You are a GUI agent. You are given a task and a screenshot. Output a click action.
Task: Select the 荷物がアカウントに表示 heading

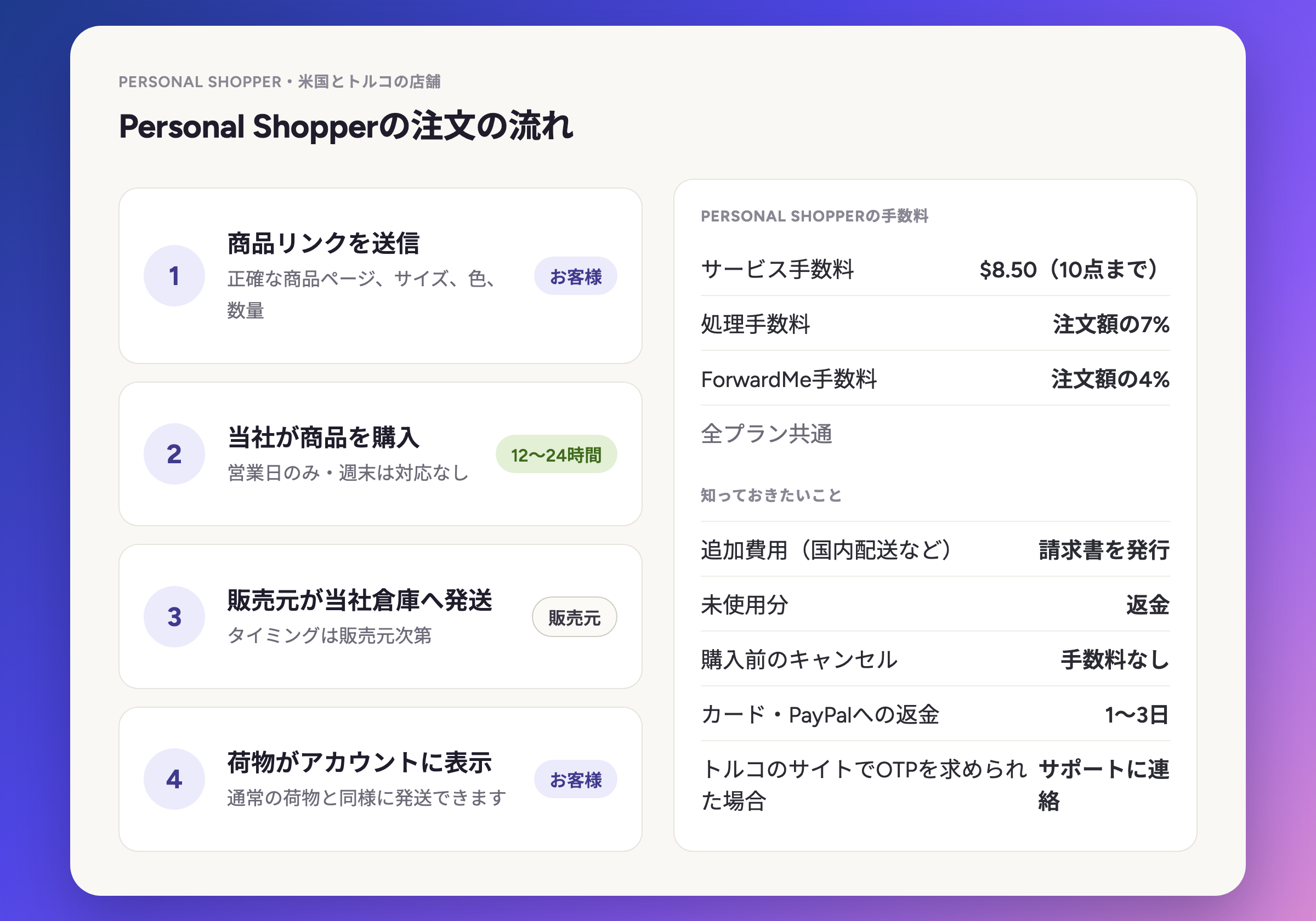(x=359, y=762)
